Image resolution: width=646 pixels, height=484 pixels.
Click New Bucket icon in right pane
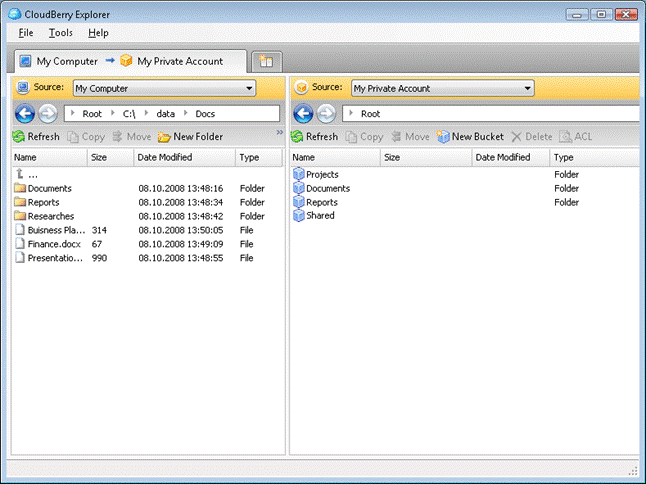[x=443, y=137]
